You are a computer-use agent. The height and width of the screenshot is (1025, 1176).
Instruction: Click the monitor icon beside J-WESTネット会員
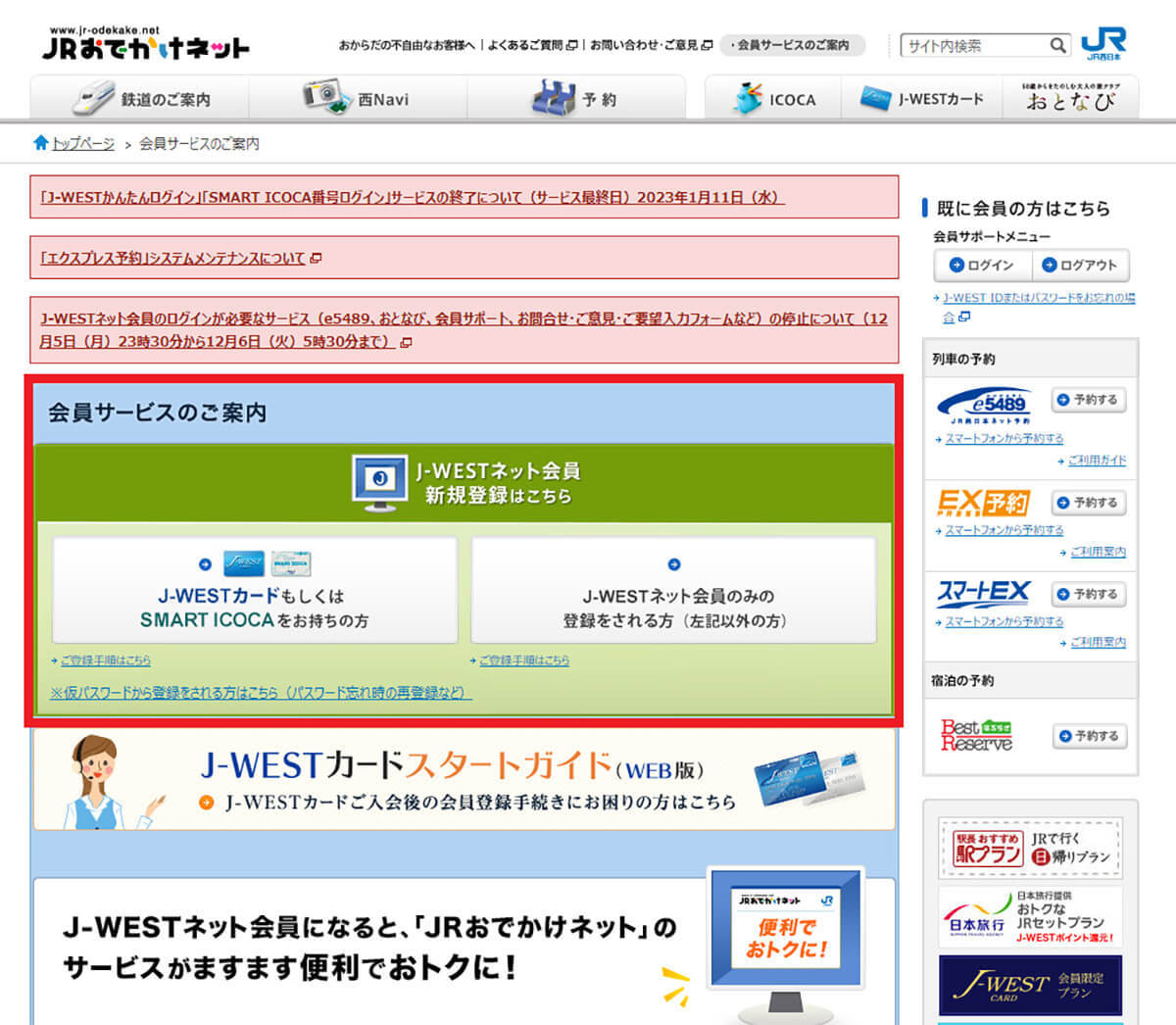coord(380,482)
